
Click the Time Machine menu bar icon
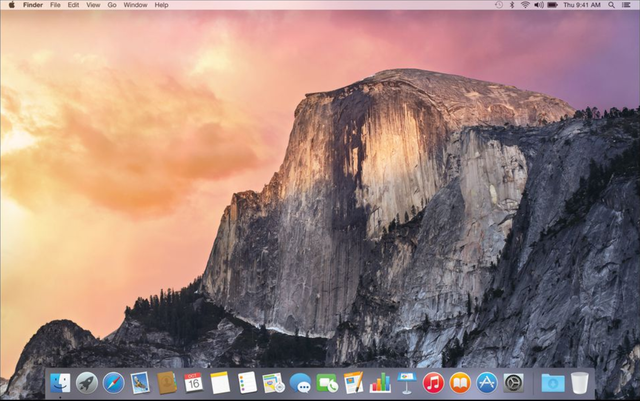click(x=499, y=5)
